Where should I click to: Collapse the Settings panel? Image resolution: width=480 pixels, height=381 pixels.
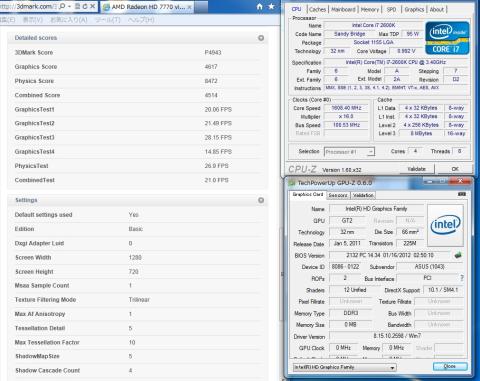[261, 200]
